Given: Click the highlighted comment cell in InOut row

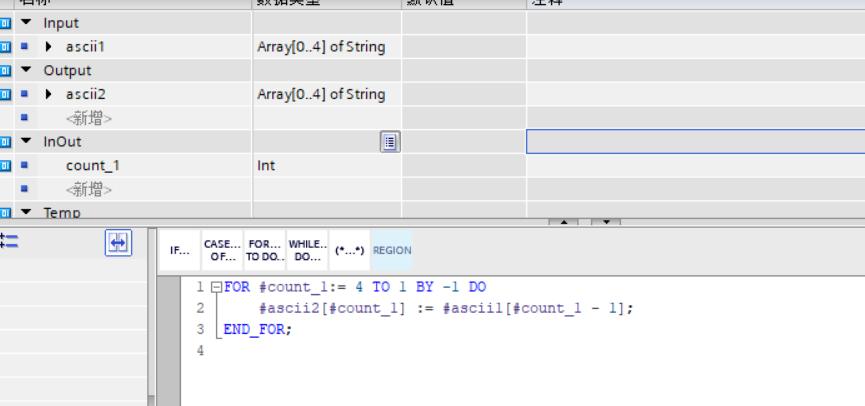Looking at the screenshot, I should (695, 142).
